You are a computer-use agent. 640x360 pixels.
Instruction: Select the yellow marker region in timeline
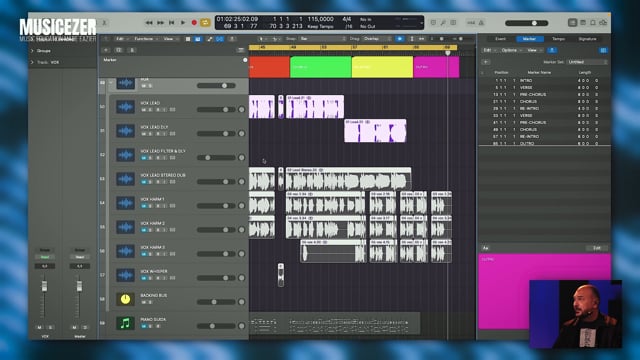click(382, 67)
